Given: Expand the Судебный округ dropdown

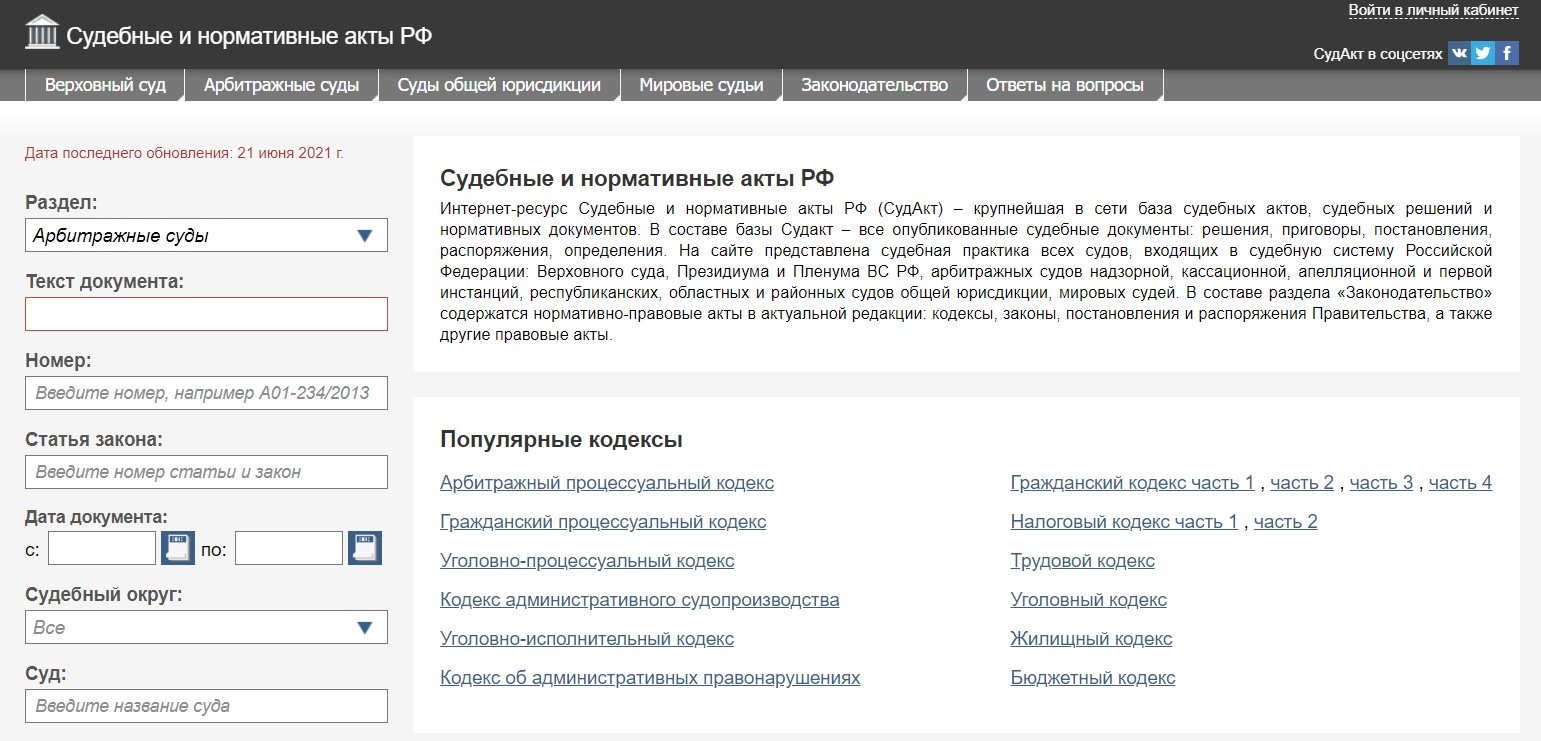Looking at the screenshot, I should (x=206, y=628).
